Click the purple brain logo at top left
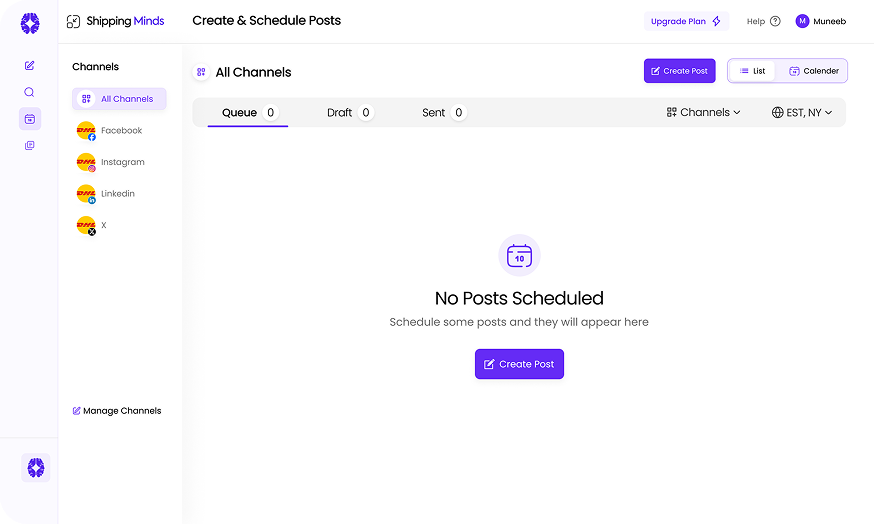Screen dimensions: 874x524 (30, 23)
